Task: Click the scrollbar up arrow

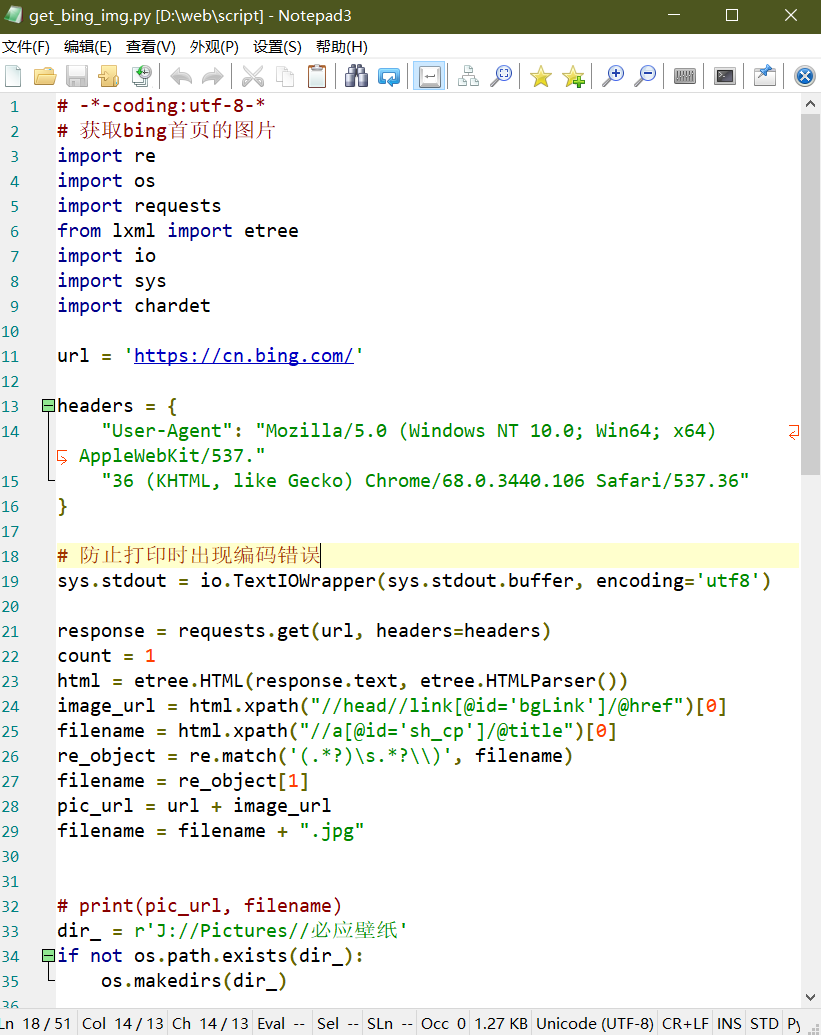Action: point(810,104)
